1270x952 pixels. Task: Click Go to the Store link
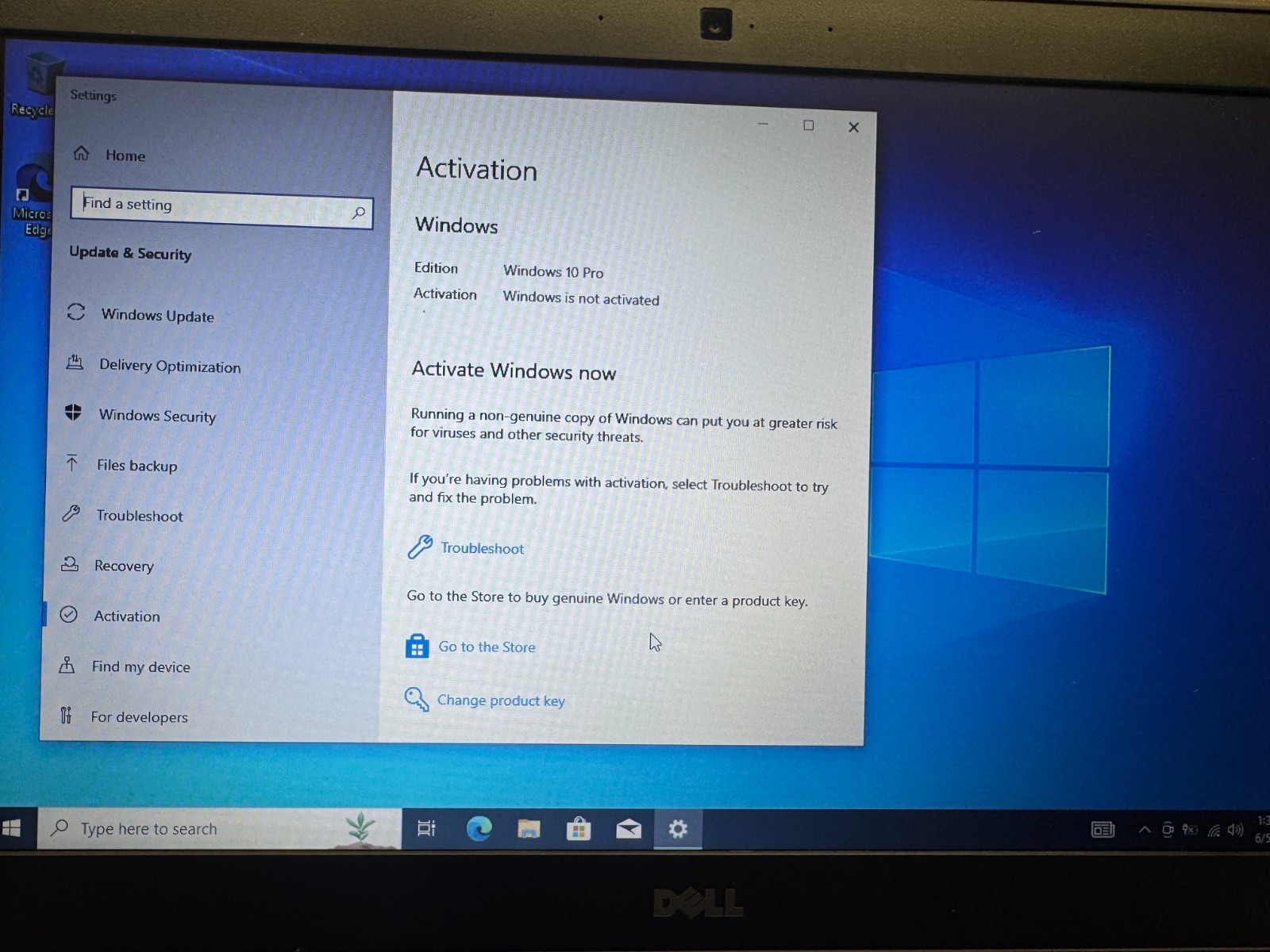click(487, 647)
